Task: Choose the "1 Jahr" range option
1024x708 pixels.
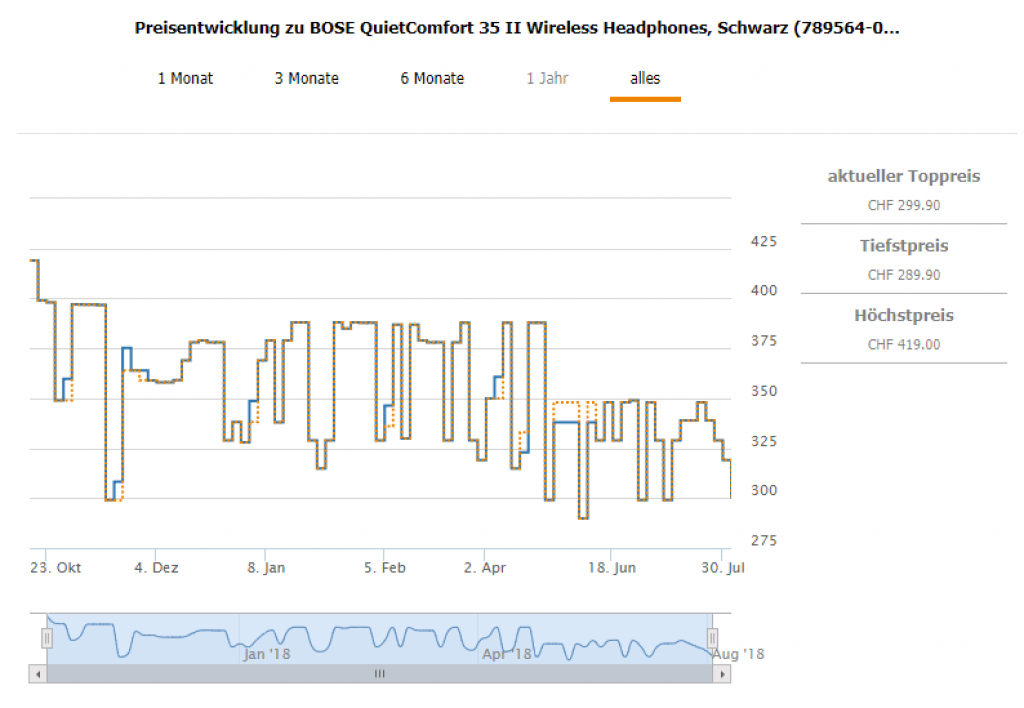Action: (x=547, y=78)
